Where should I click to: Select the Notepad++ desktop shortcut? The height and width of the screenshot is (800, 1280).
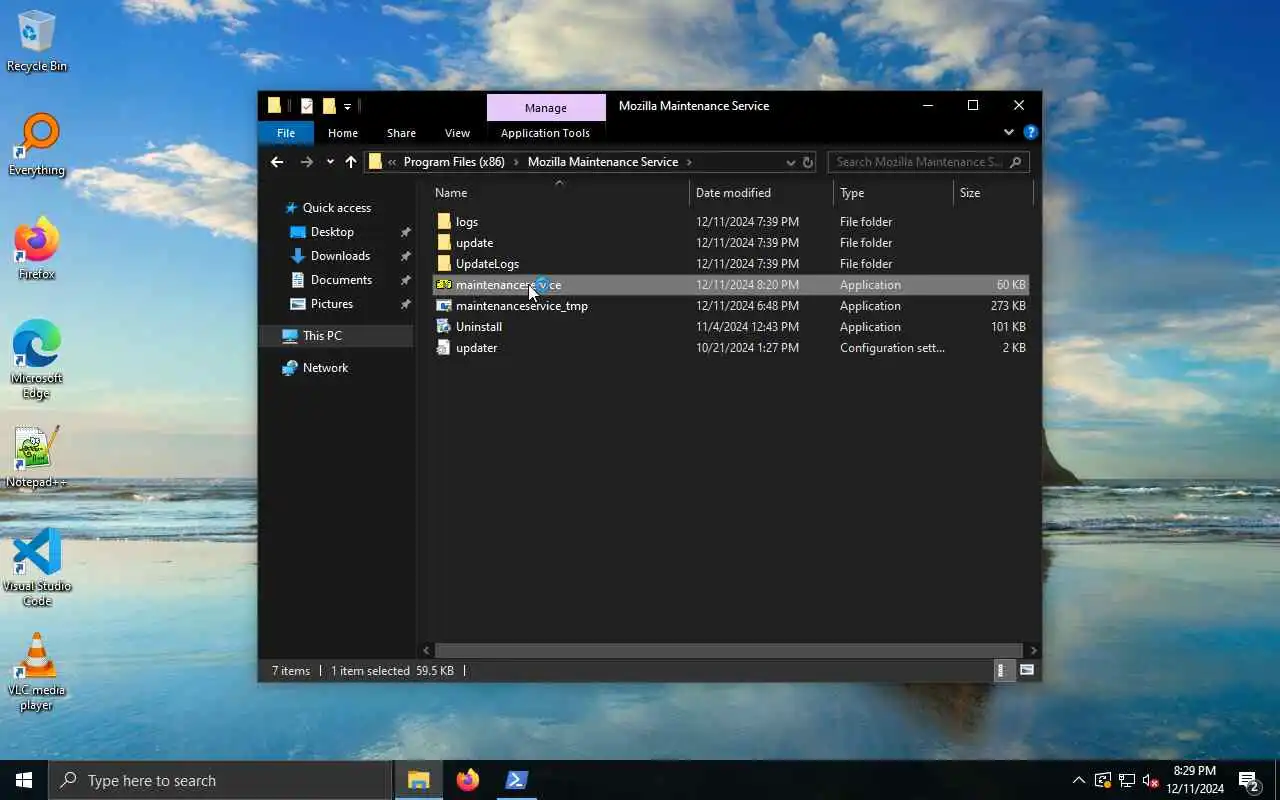pos(37,457)
